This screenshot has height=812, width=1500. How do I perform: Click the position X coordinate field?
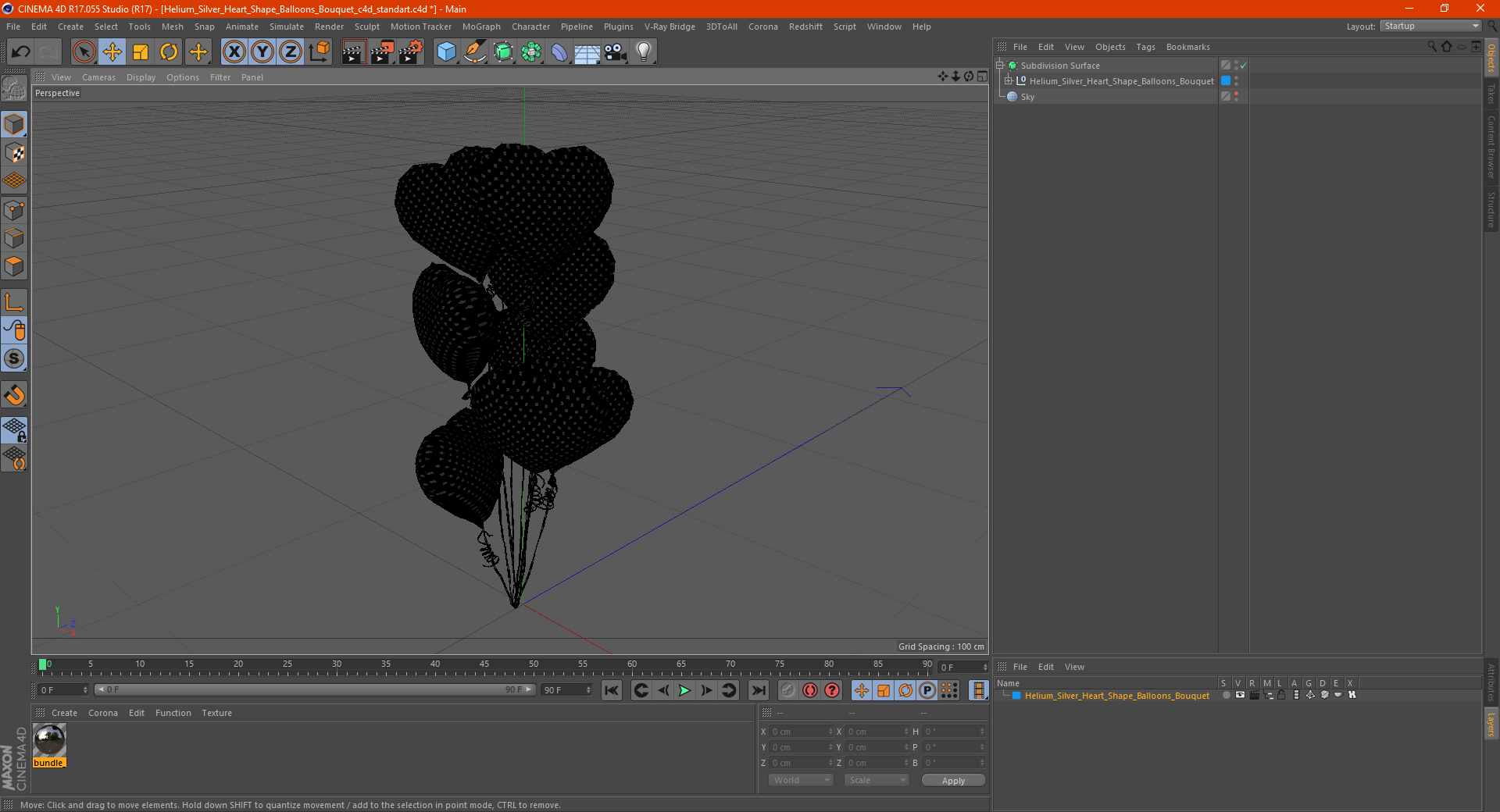802,732
